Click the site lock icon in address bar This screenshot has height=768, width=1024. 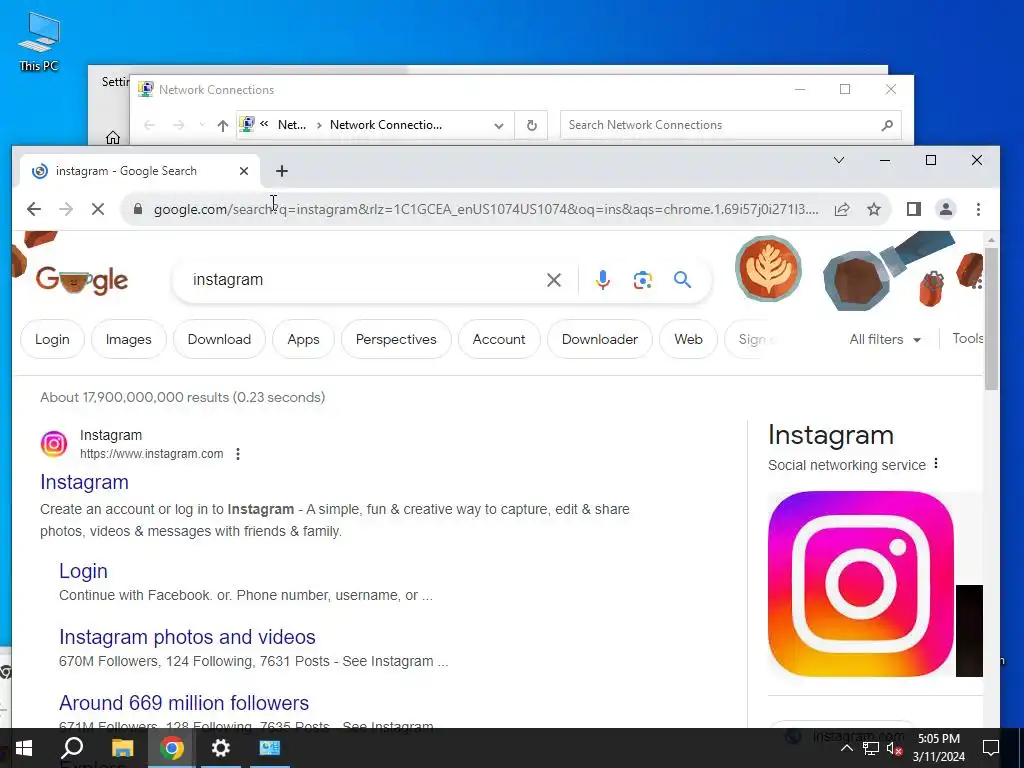138,209
